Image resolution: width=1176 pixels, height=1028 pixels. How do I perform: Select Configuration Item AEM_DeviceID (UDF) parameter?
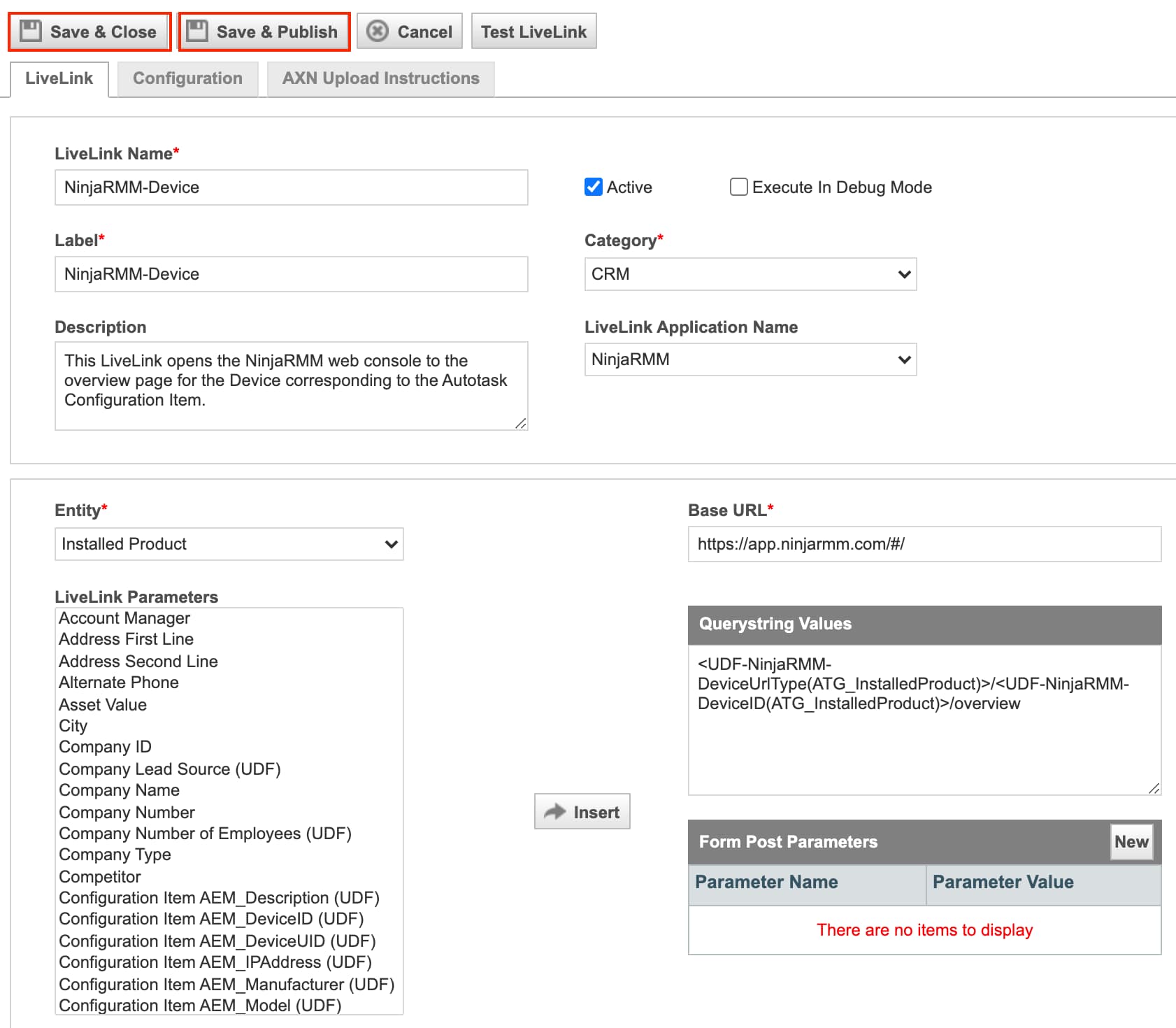coord(211,919)
